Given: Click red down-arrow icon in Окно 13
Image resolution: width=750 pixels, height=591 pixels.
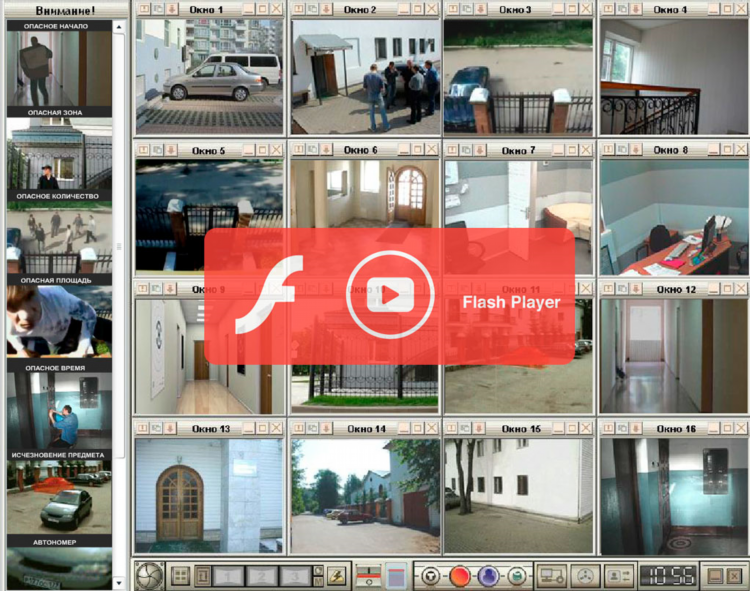Looking at the screenshot, I should pyautogui.click(x=171, y=428).
